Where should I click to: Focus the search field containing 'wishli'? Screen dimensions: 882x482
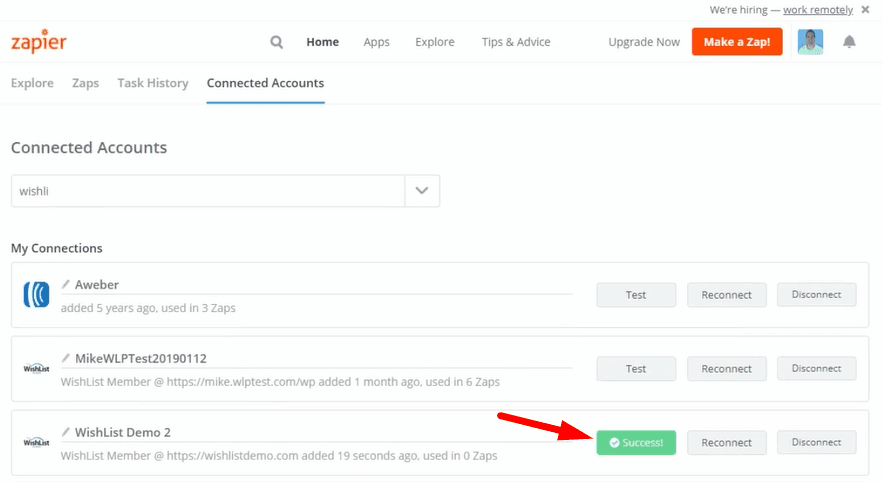point(208,191)
